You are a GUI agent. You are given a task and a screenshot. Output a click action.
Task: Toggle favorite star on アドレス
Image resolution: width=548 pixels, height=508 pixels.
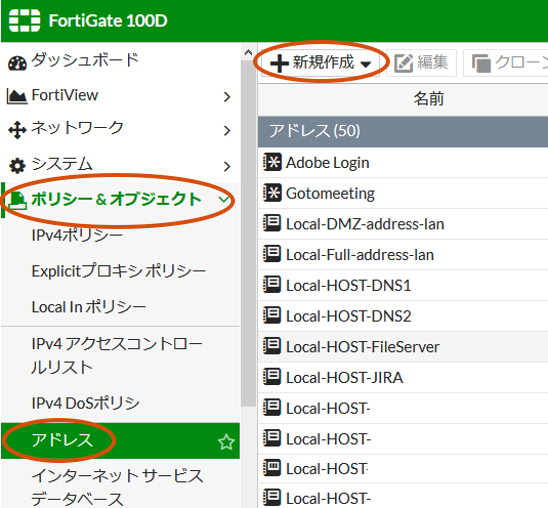(x=226, y=442)
